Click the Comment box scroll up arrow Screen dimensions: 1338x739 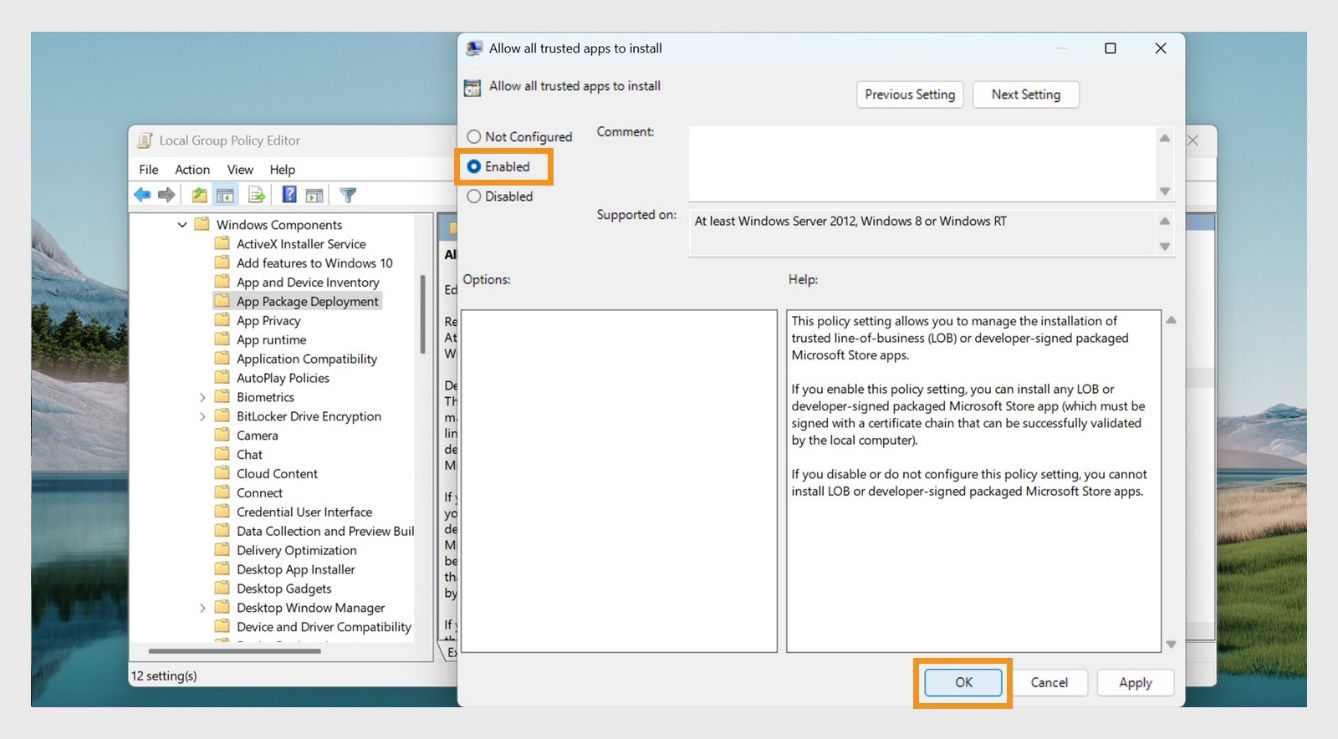tap(1165, 138)
